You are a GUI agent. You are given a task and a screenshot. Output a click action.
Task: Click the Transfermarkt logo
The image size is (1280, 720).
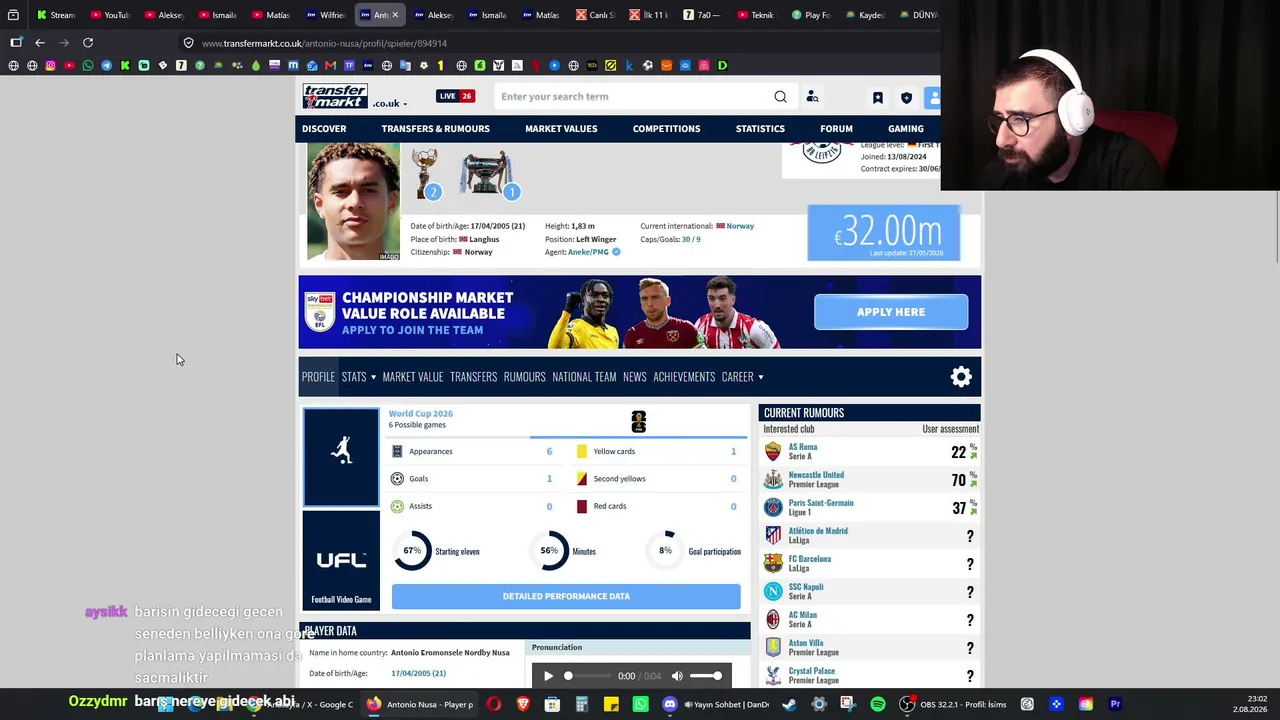[x=335, y=96]
